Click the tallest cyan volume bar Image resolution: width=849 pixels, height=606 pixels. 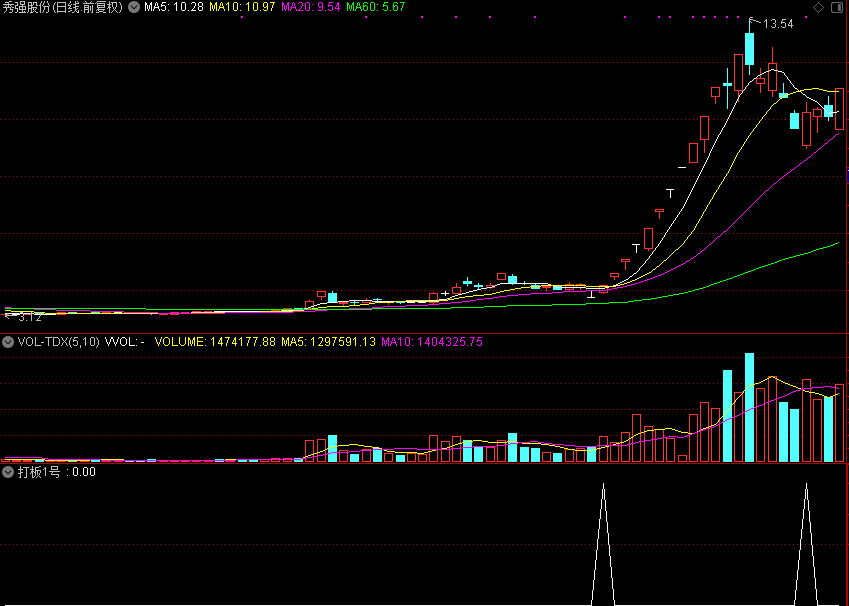click(x=749, y=407)
